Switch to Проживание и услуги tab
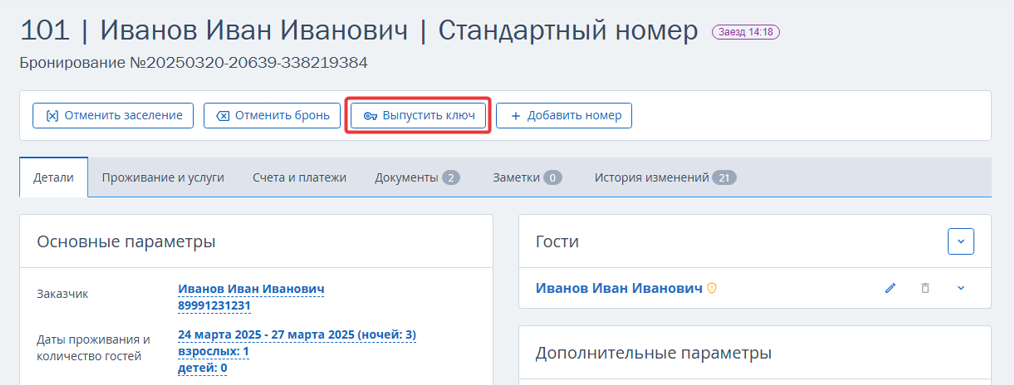 [163, 177]
